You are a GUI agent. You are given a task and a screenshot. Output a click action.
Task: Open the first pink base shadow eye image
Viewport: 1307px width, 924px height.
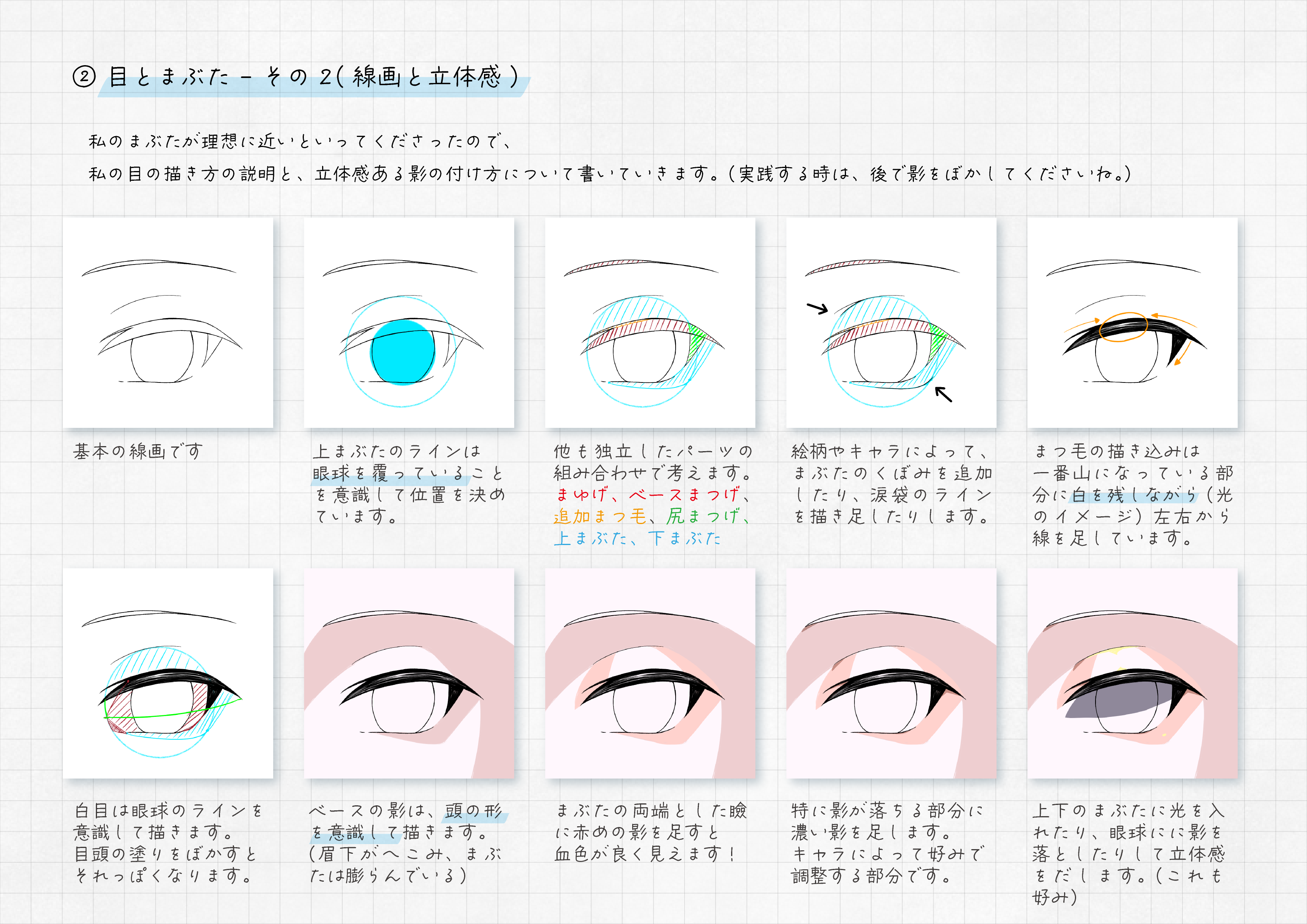[409, 673]
